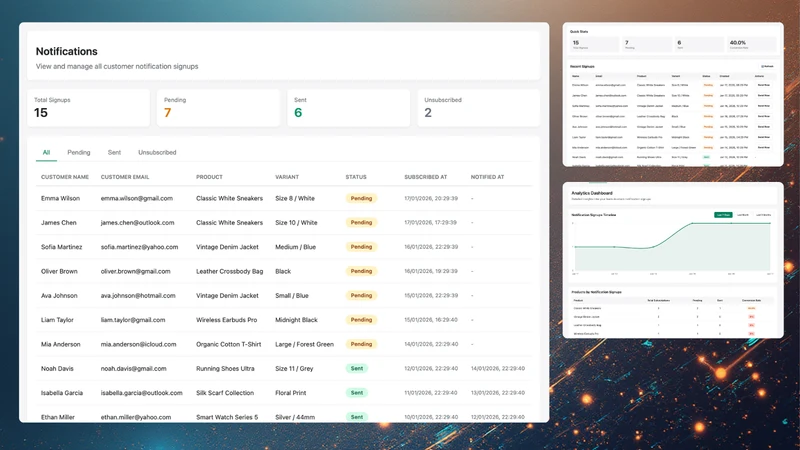
Task: Select the Sent tab
Action: click(x=114, y=153)
